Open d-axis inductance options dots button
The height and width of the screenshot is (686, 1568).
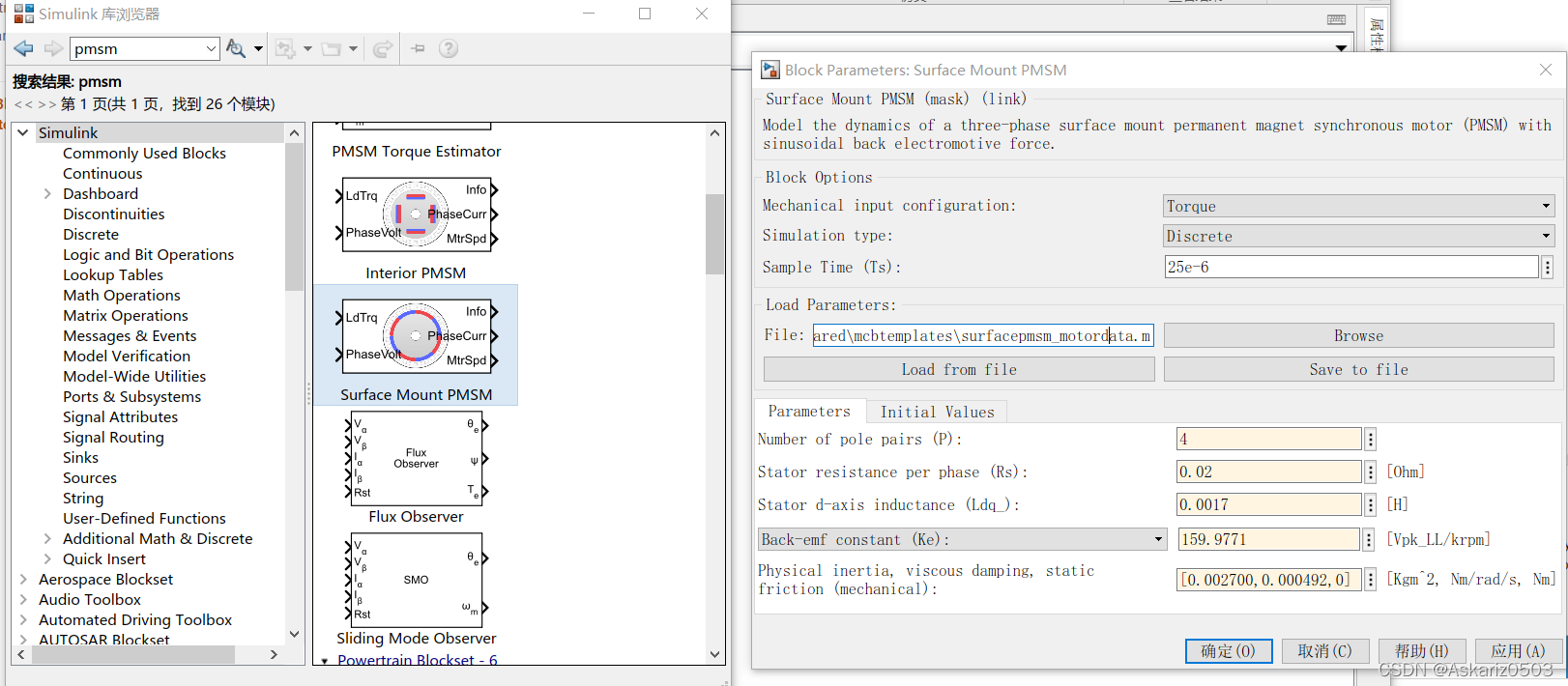point(1370,504)
